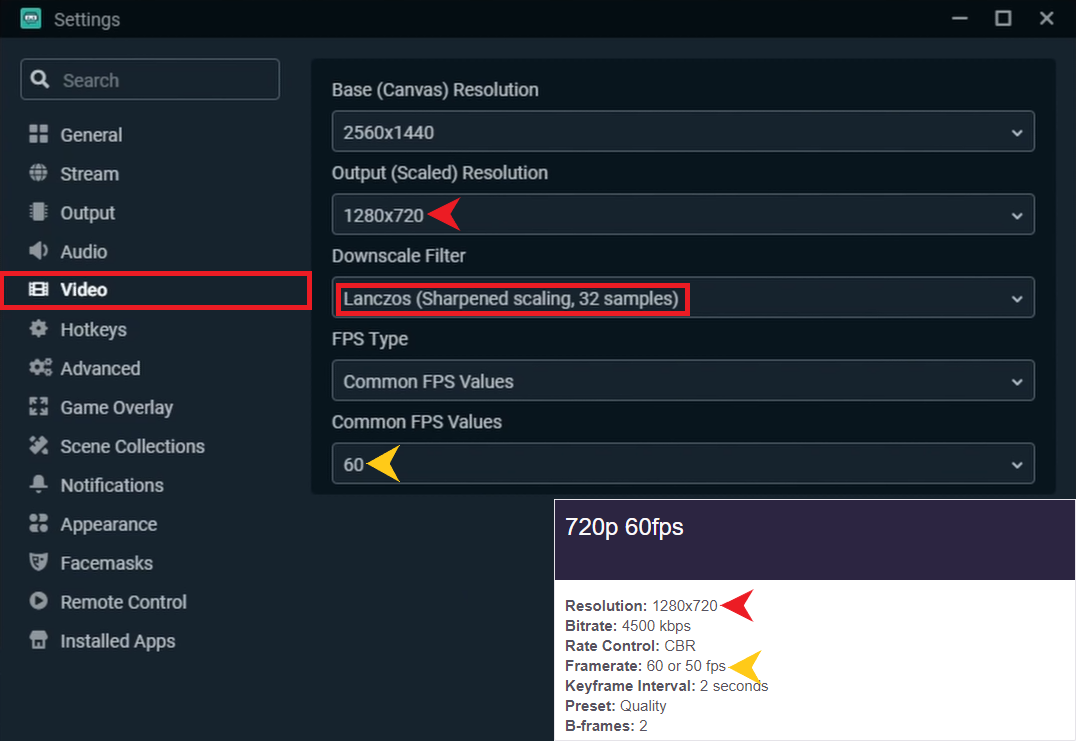1076x741 pixels.
Task: Click the 'Rate Control: CBR' text
Action: (x=630, y=646)
